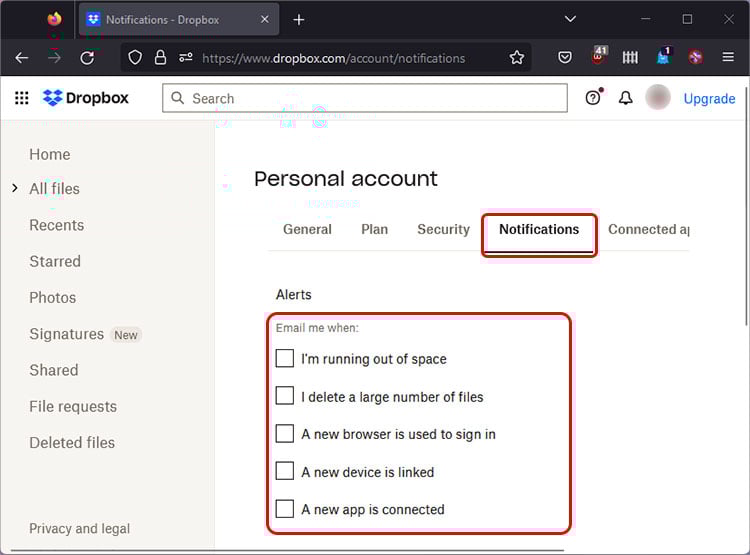Viewport: 750px width, 555px height.
Task: Open the Pocket save icon
Action: tap(565, 58)
